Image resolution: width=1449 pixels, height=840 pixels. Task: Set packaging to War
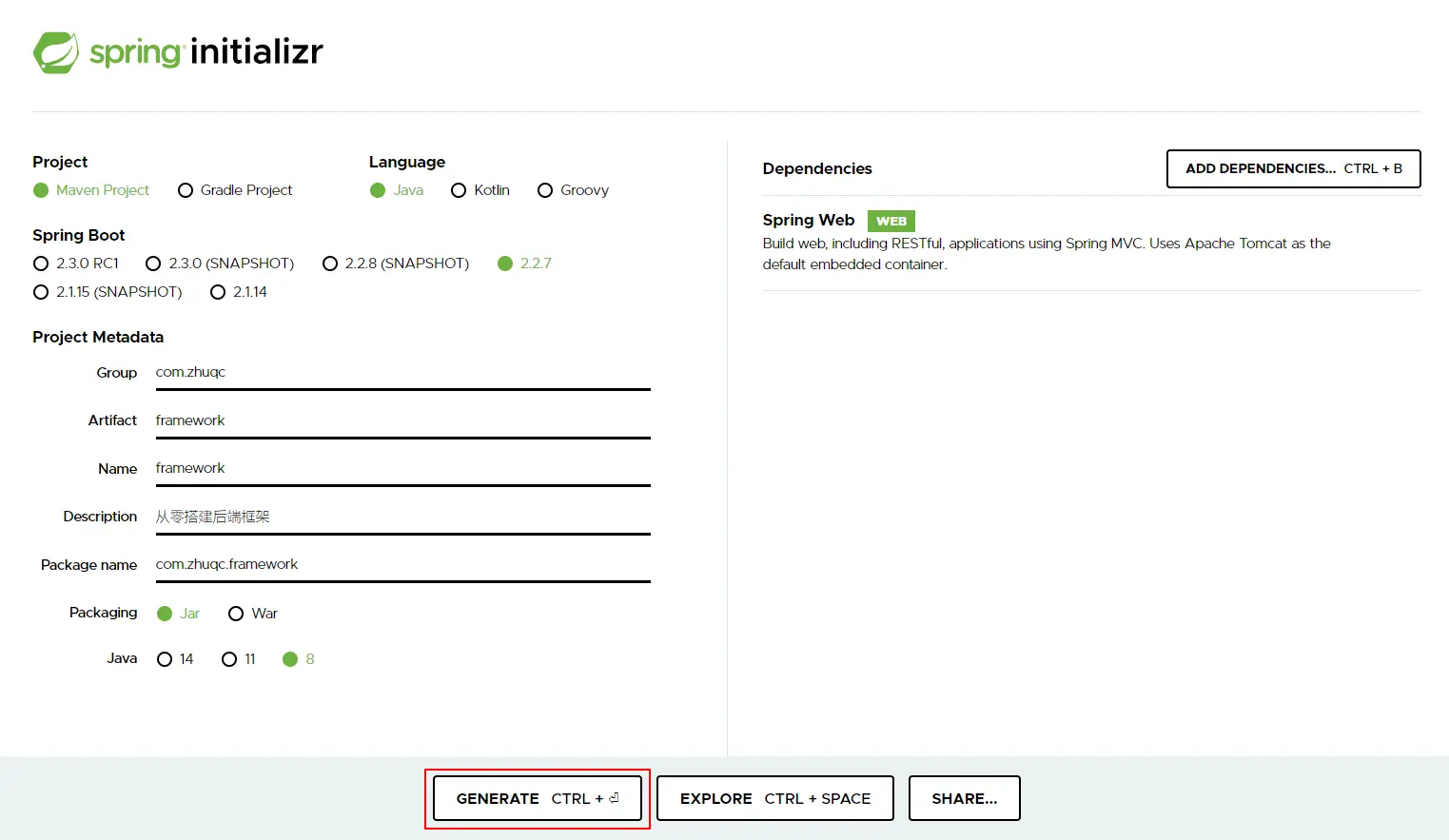pyautogui.click(x=253, y=614)
